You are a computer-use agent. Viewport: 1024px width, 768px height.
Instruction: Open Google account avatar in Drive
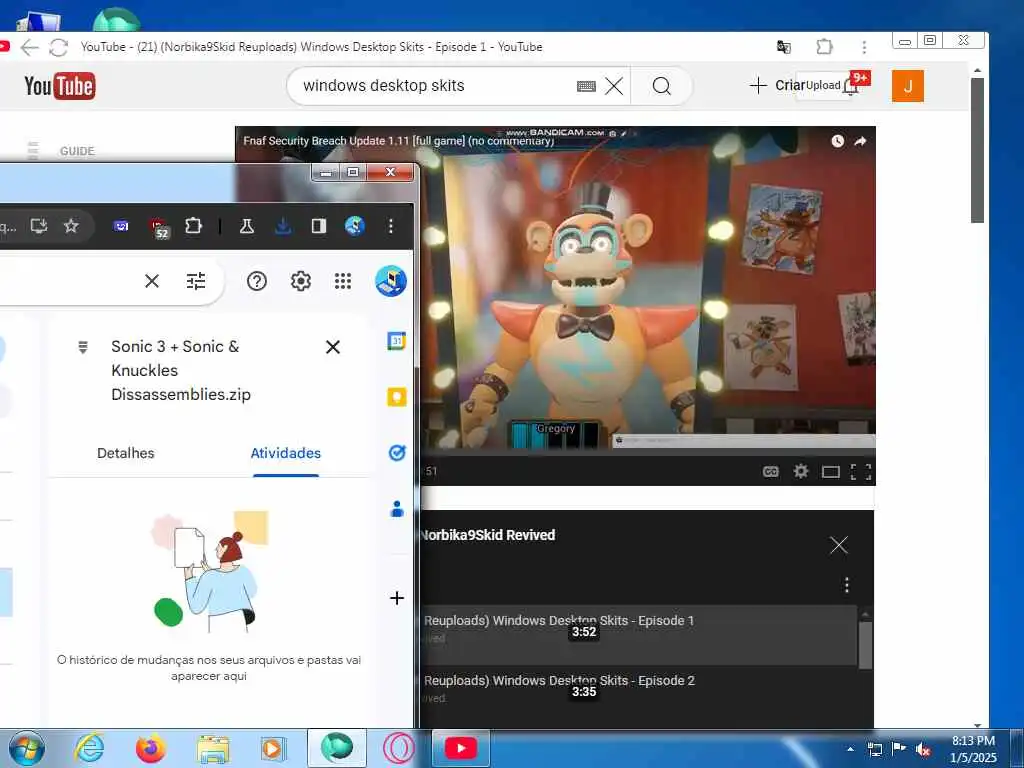coord(391,281)
